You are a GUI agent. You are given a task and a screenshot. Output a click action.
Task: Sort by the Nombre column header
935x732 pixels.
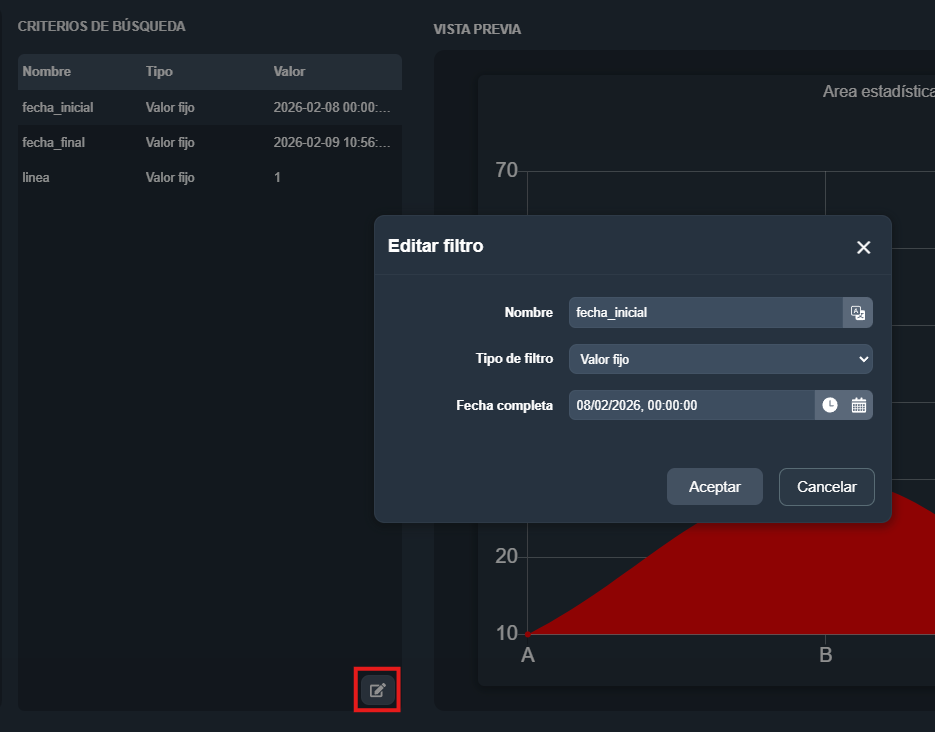click(x=47, y=72)
